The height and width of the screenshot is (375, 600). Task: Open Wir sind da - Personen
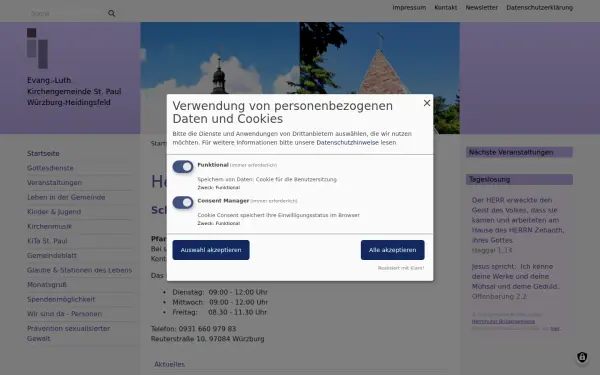click(x=64, y=314)
